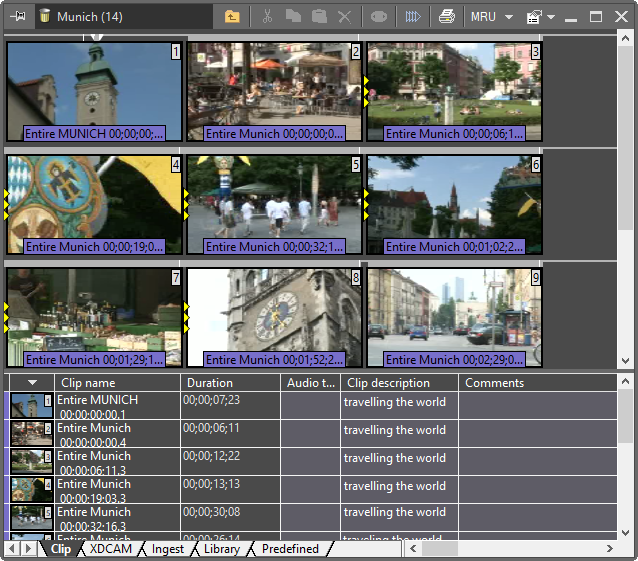Click the horizontal scrollbar thumb
Image resolution: width=638 pixels, height=561 pixels.
click(440, 549)
